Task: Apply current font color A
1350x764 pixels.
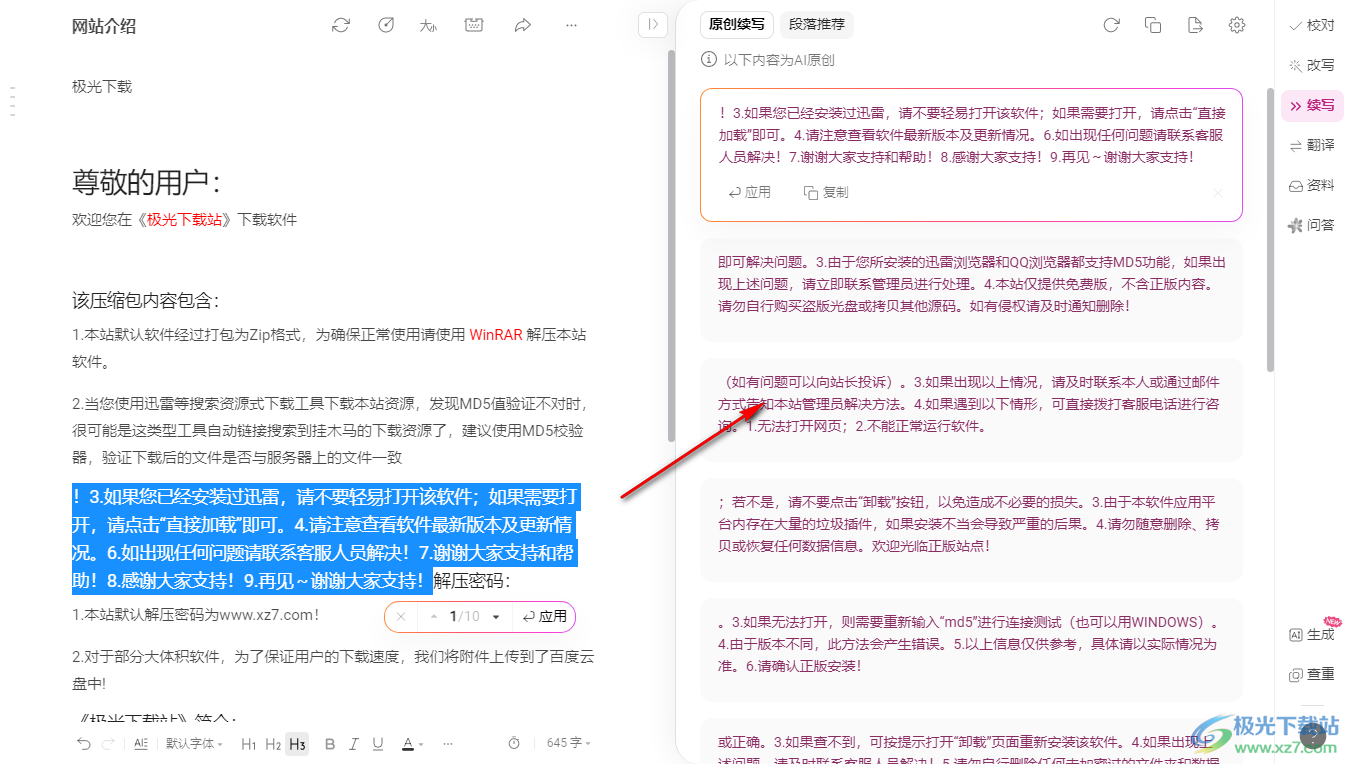Action: (407, 743)
